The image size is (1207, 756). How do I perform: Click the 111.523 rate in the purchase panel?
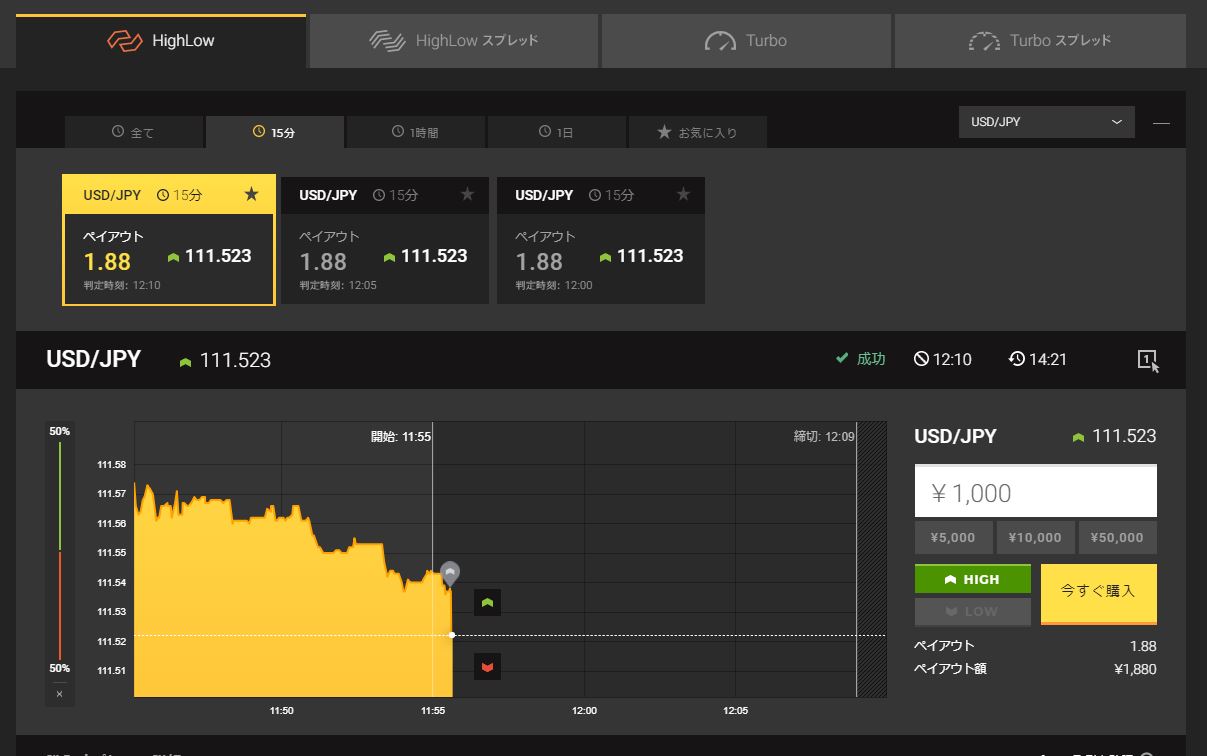coord(1124,436)
